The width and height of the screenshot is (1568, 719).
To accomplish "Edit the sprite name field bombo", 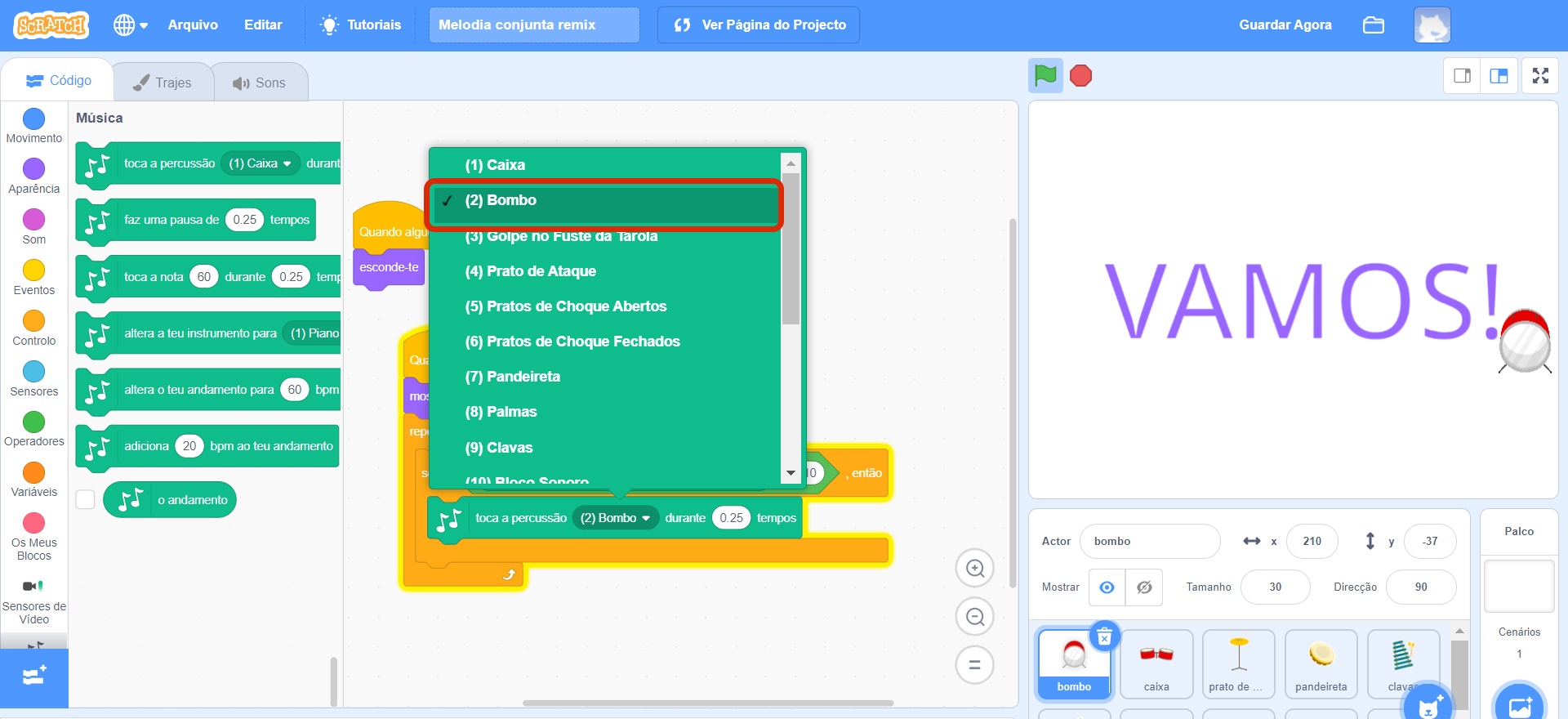I will [x=1150, y=541].
